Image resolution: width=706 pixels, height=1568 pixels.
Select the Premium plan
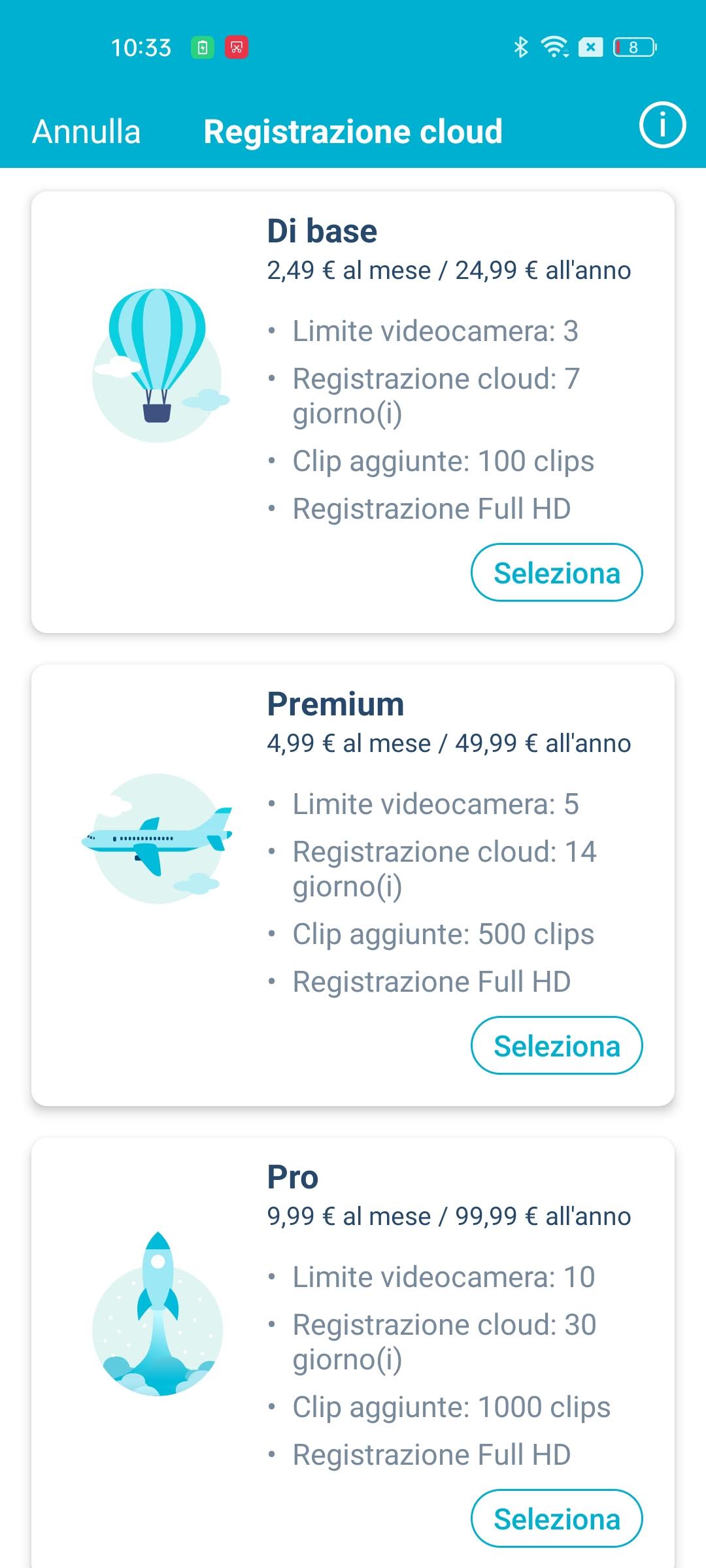pos(556,1046)
